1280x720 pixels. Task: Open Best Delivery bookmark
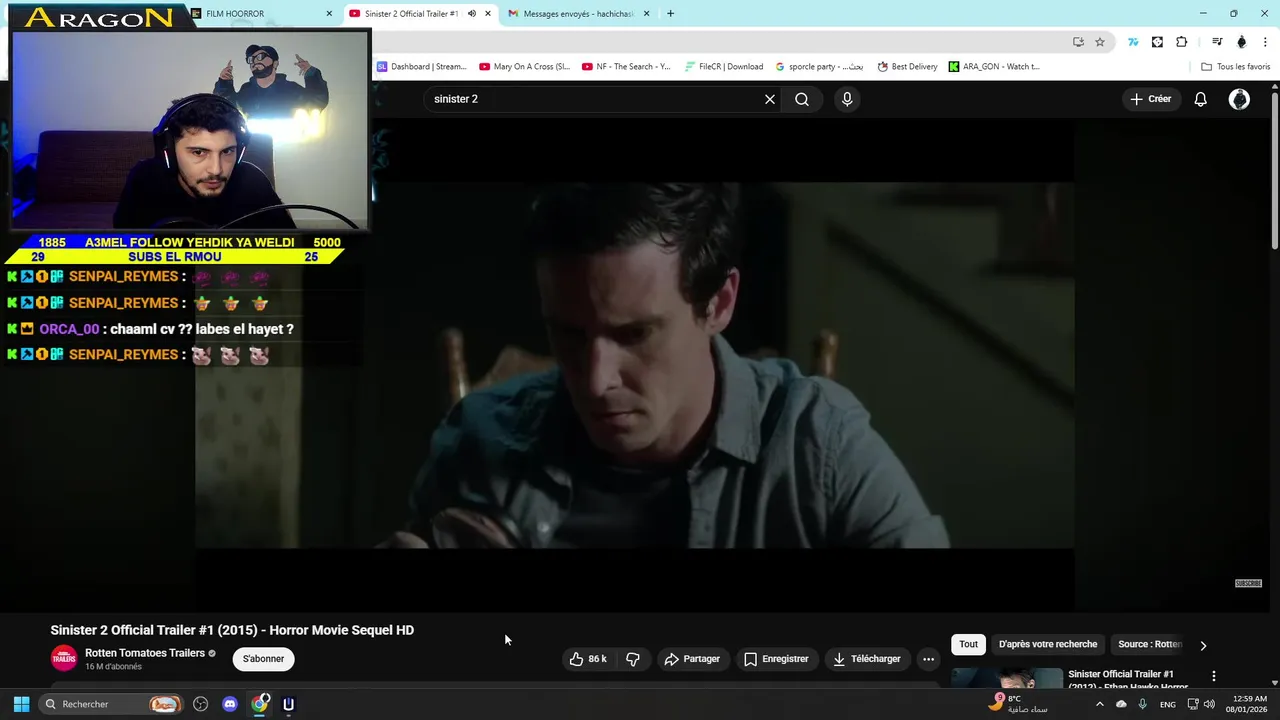(908, 67)
